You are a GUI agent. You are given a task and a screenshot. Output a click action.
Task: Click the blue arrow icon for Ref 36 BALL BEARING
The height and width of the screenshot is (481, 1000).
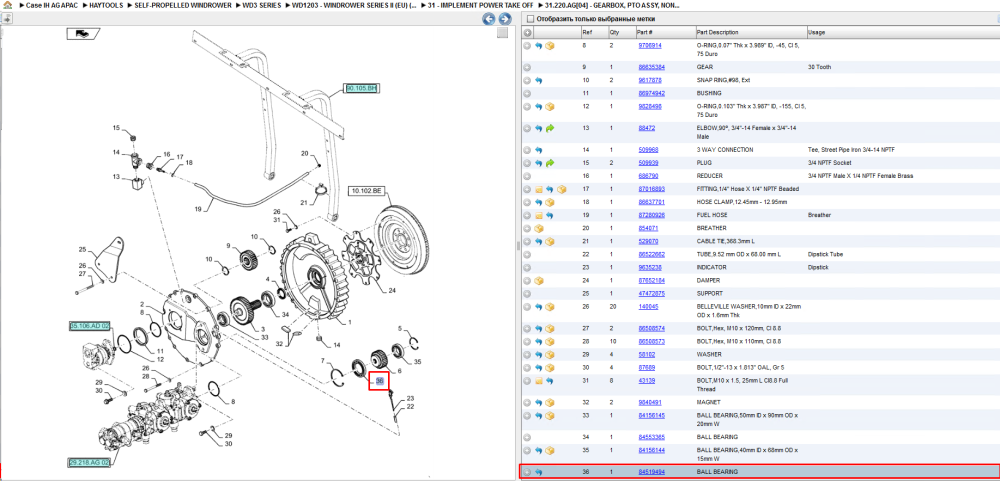point(538,472)
